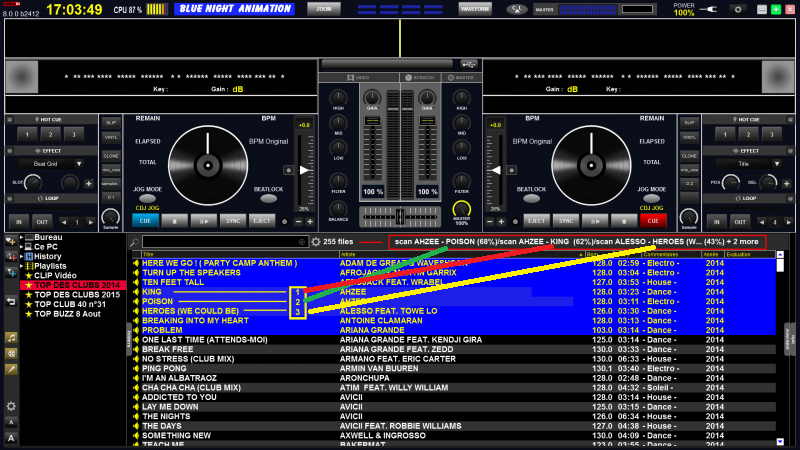This screenshot has height=450, width=800.
Task: Open settings gear in the top bar
Action: pyautogui.click(x=738, y=9)
